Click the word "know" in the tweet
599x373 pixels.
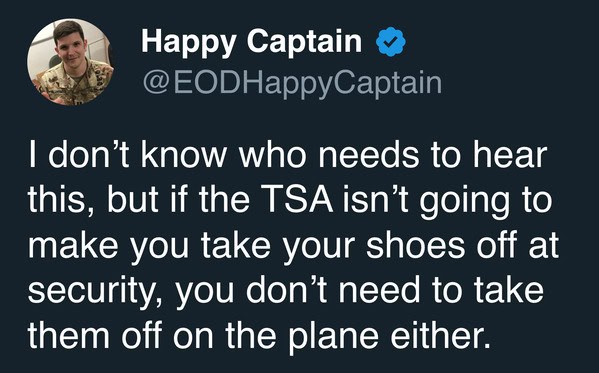183,154
